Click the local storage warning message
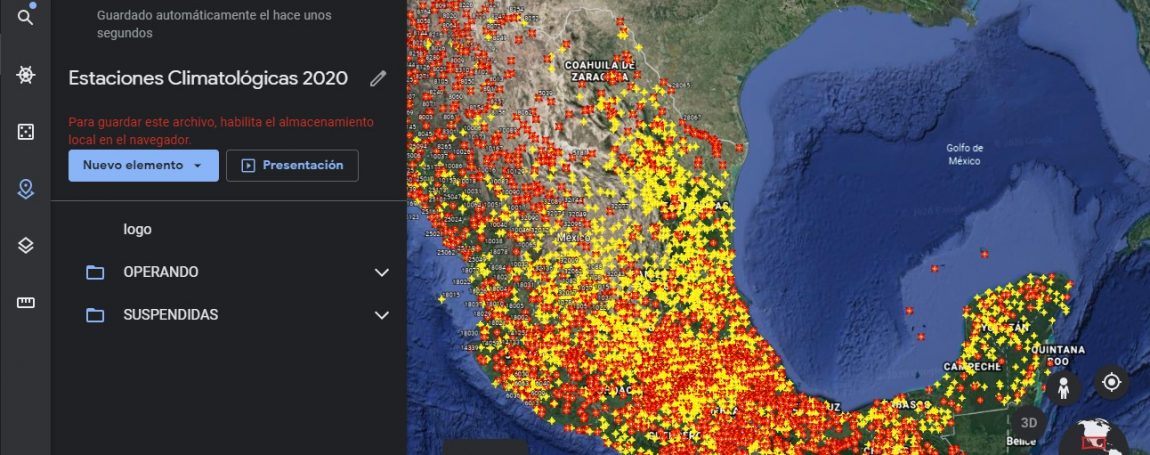 click(x=221, y=131)
